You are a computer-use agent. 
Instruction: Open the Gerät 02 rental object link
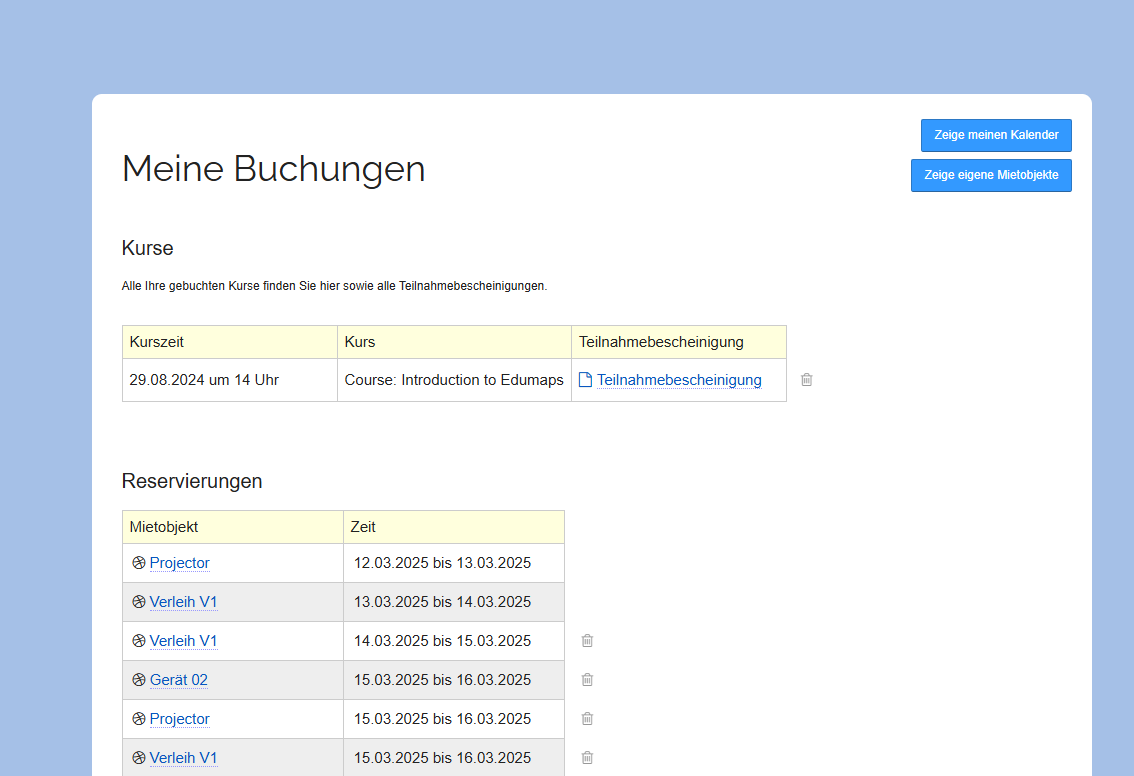pyautogui.click(x=179, y=680)
